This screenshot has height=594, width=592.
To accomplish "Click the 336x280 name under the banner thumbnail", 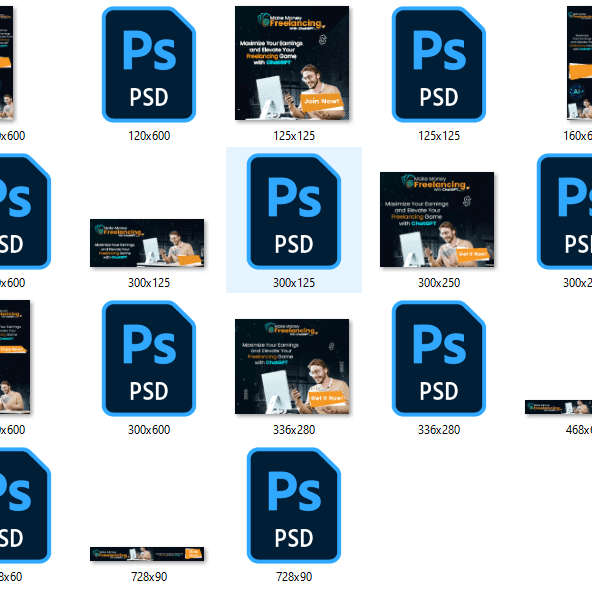I will 294,430.
